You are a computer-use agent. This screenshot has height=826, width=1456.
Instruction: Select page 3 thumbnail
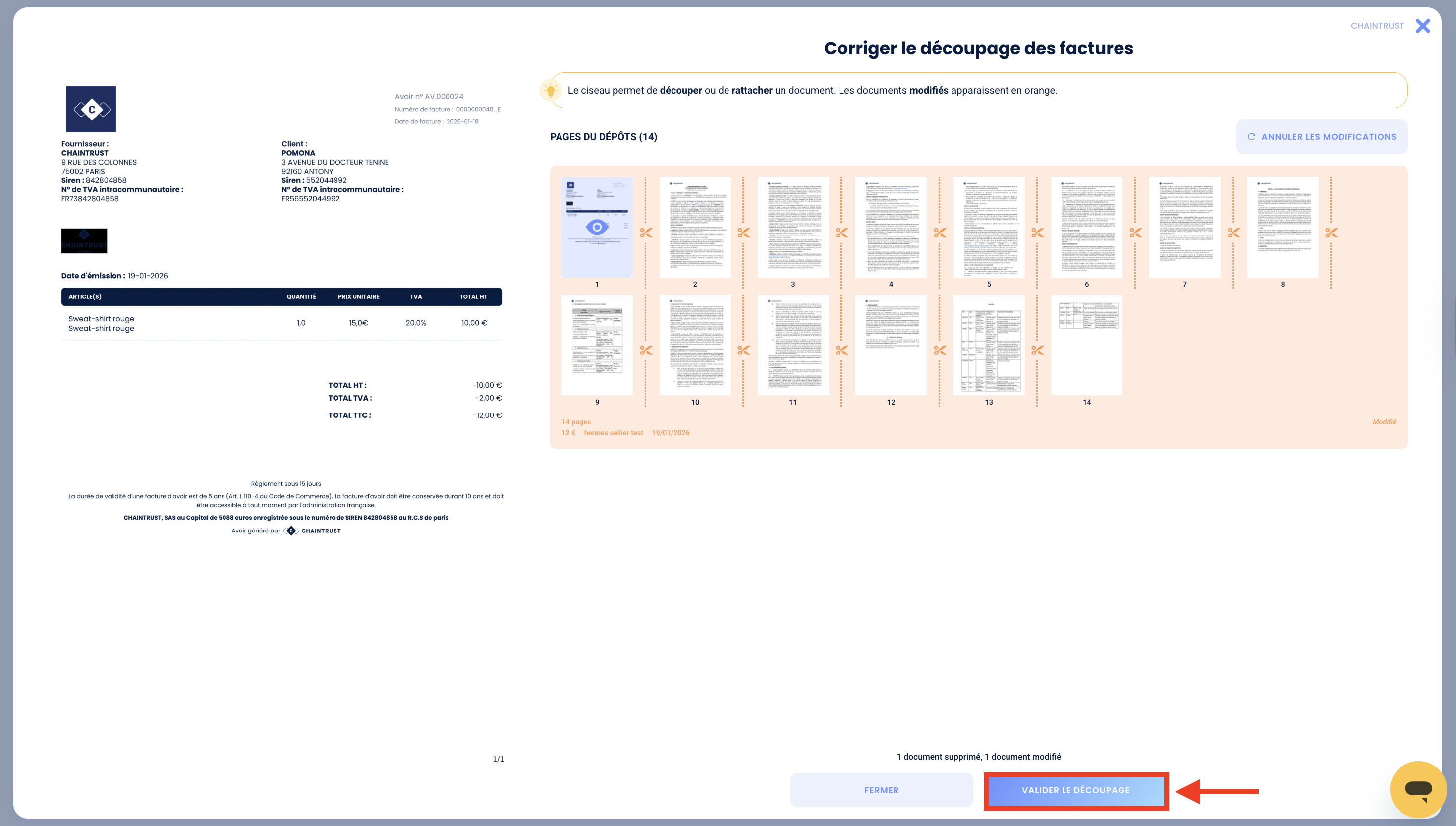click(x=792, y=227)
